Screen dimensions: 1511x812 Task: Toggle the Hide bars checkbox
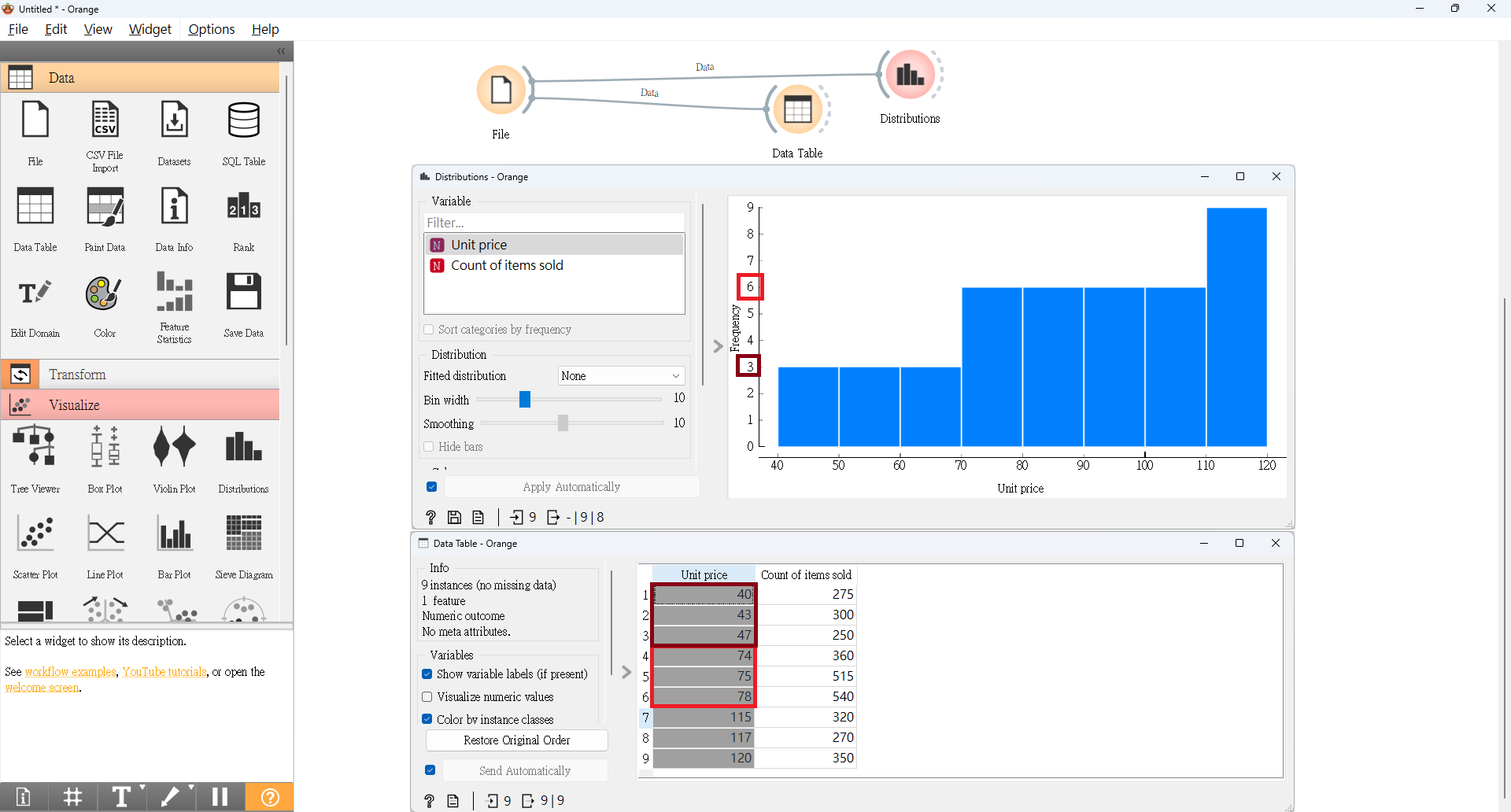point(429,447)
